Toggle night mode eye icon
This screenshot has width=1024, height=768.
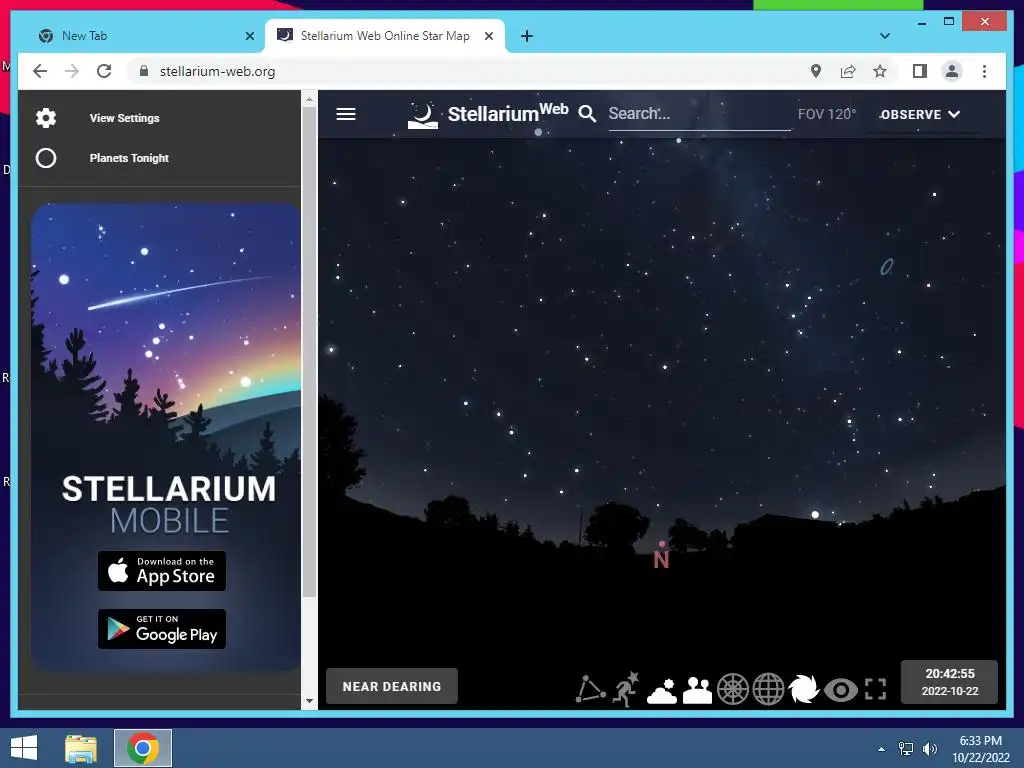pyautogui.click(x=840, y=690)
